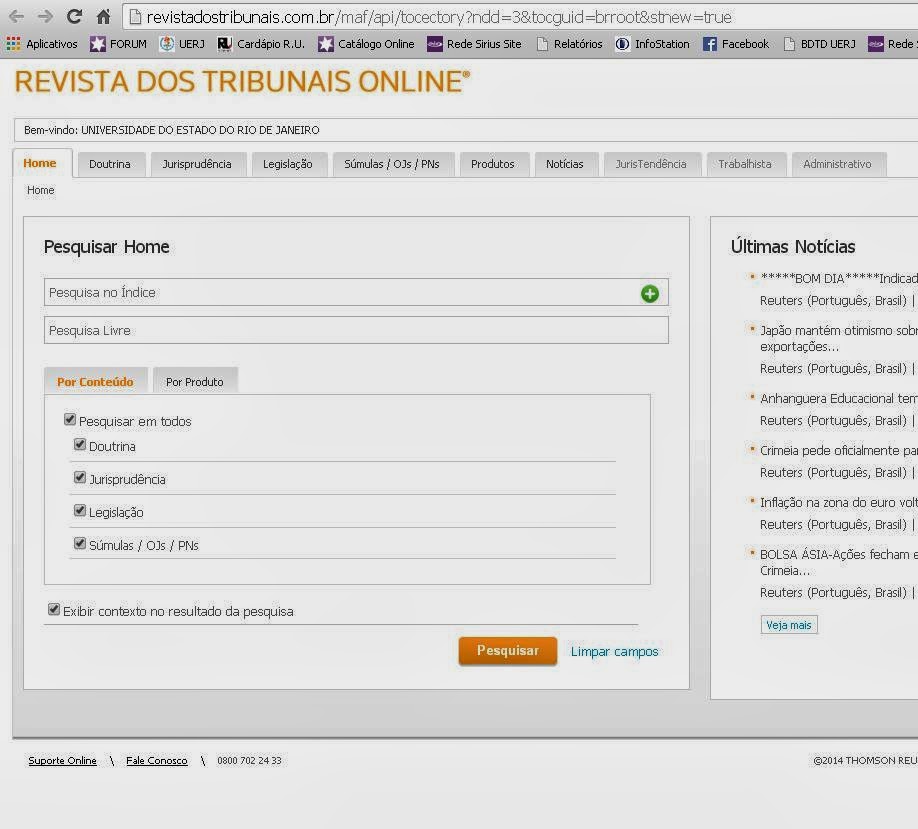Image resolution: width=918 pixels, height=829 pixels.
Task: Click the orange Pesquisar button
Action: (x=508, y=650)
